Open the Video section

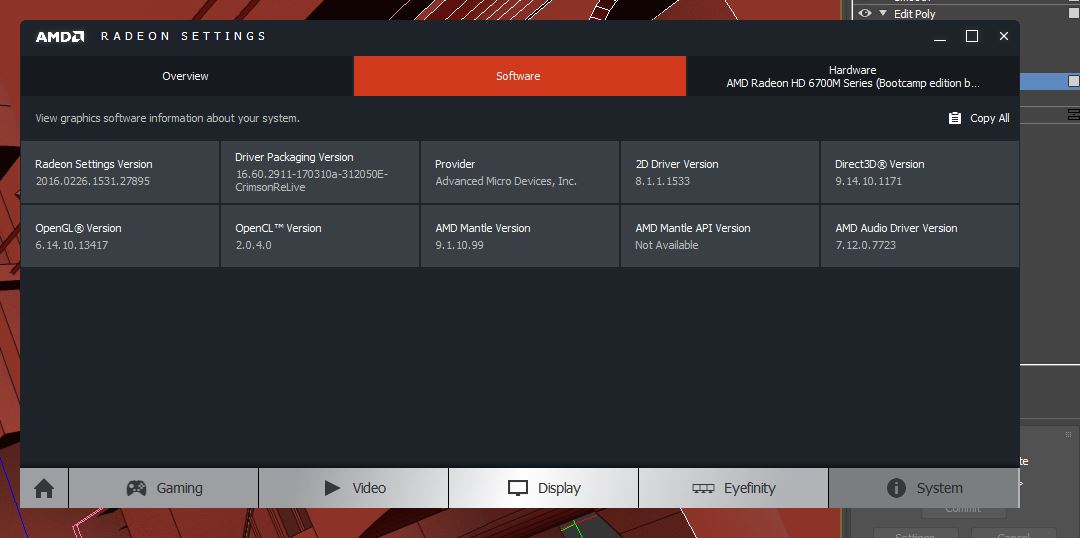tap(354, 488)
